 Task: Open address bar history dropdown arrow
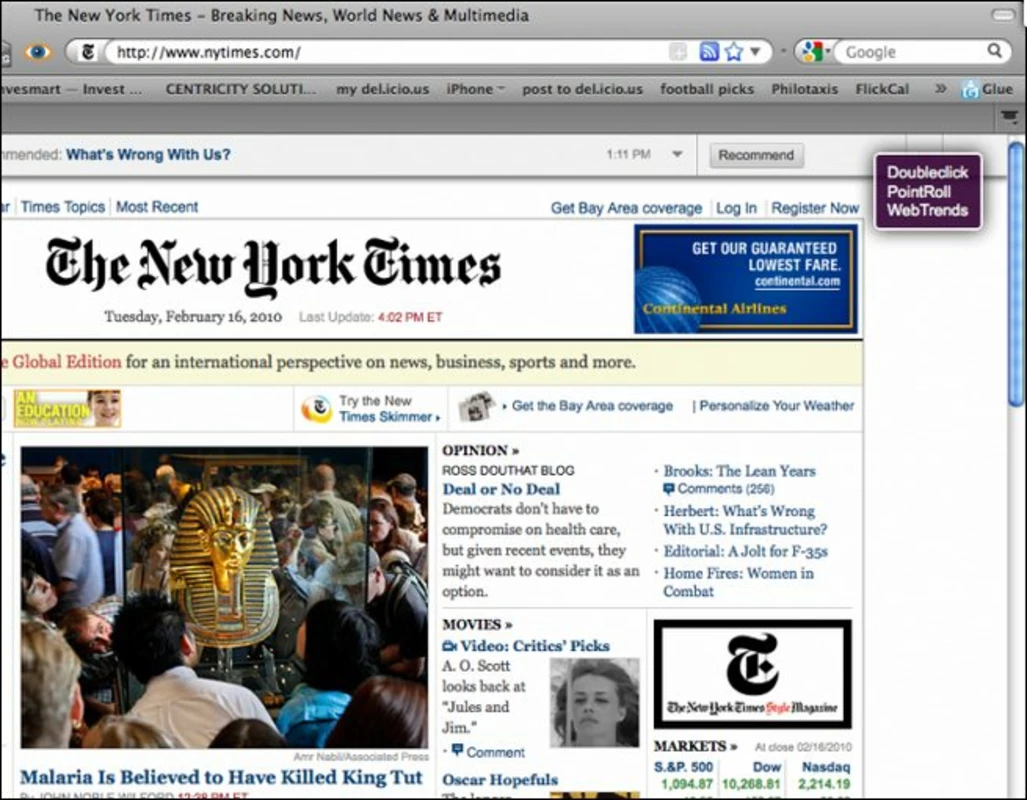(x=755, y=51)
